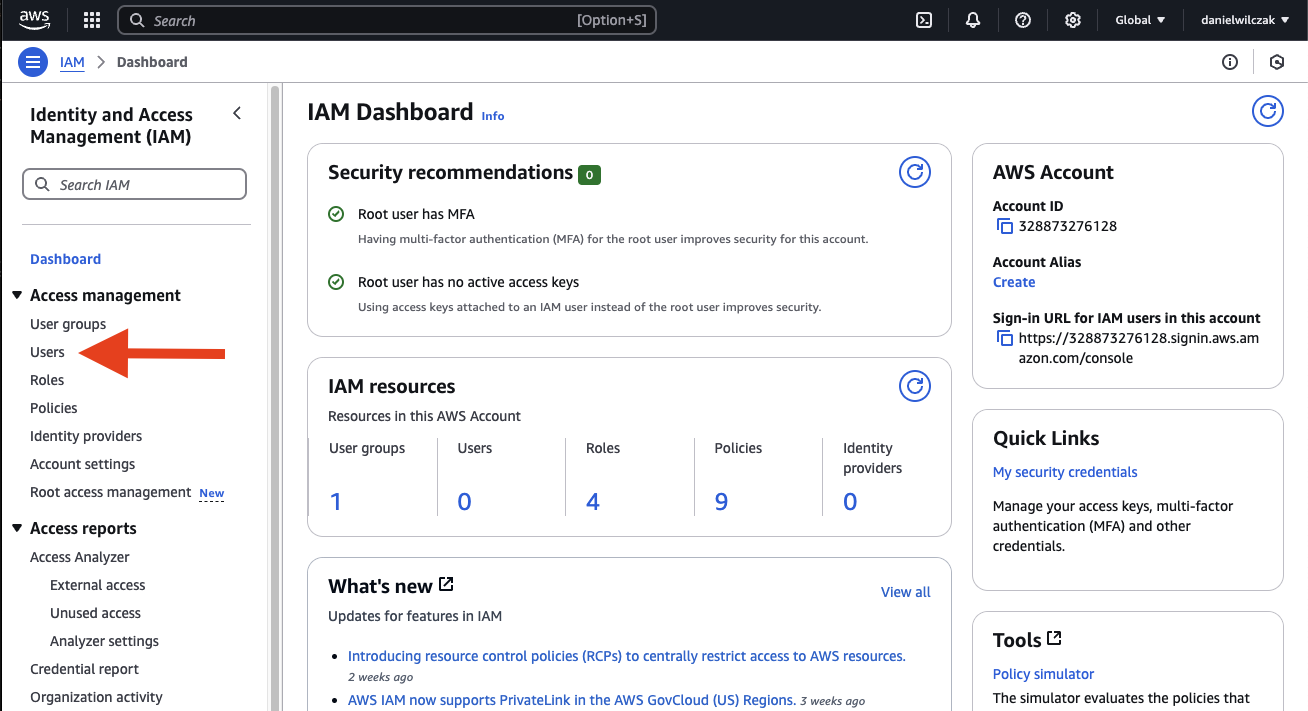Click the green 0 Security recommendations badge

tap(589, 175)
